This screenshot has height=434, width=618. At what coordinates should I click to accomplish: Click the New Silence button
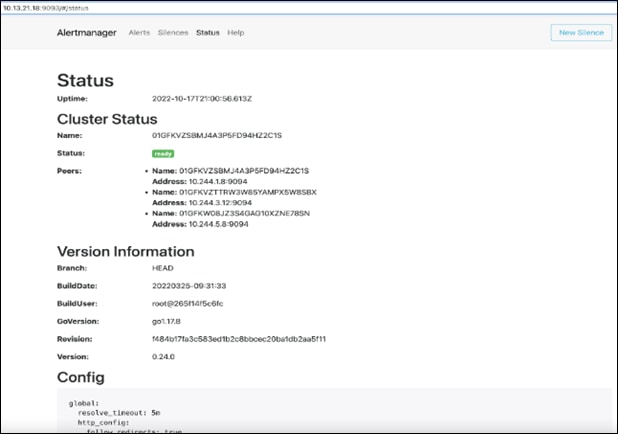(x=581, y=33)
